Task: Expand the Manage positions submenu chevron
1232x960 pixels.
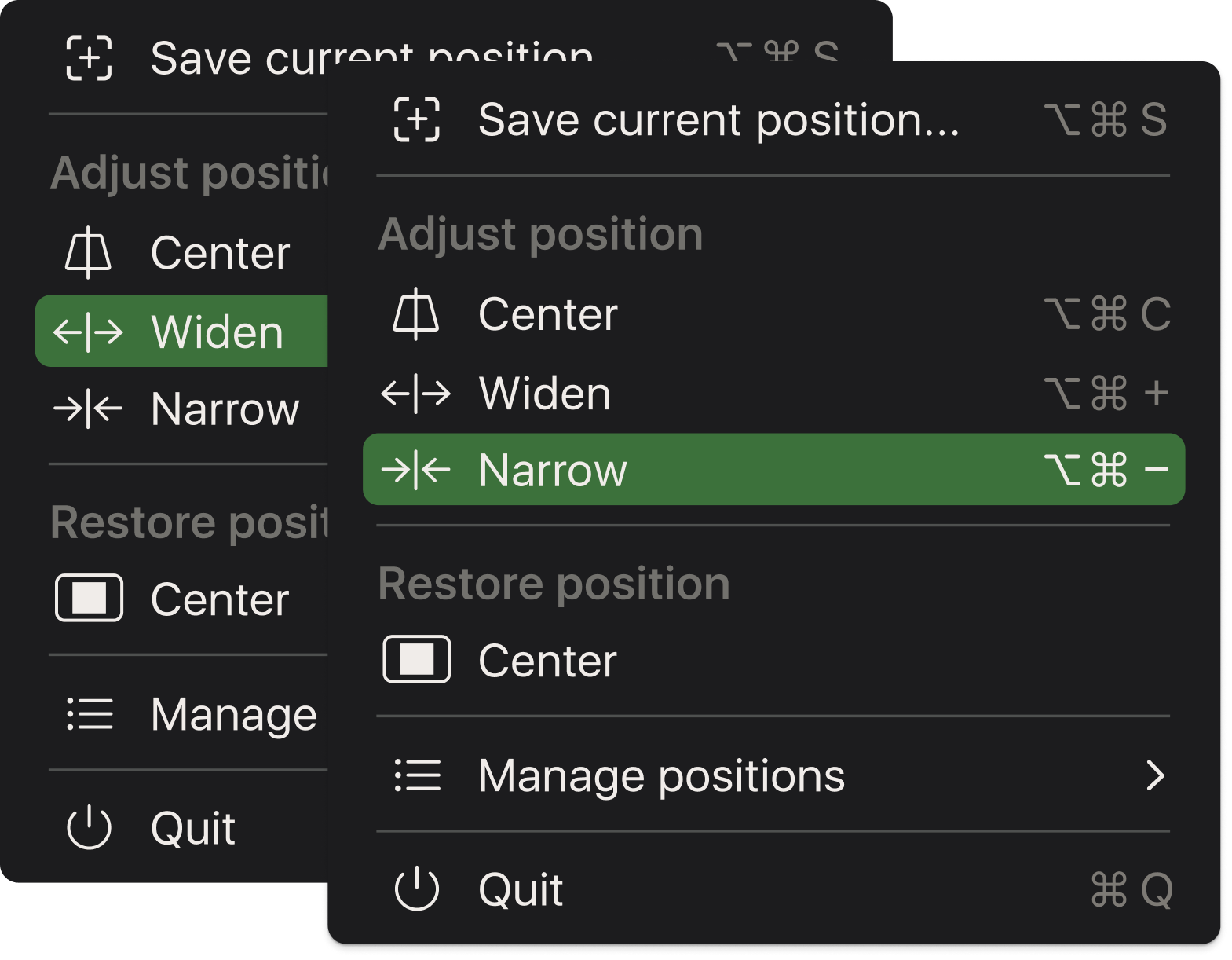Action: (1155, 775)
